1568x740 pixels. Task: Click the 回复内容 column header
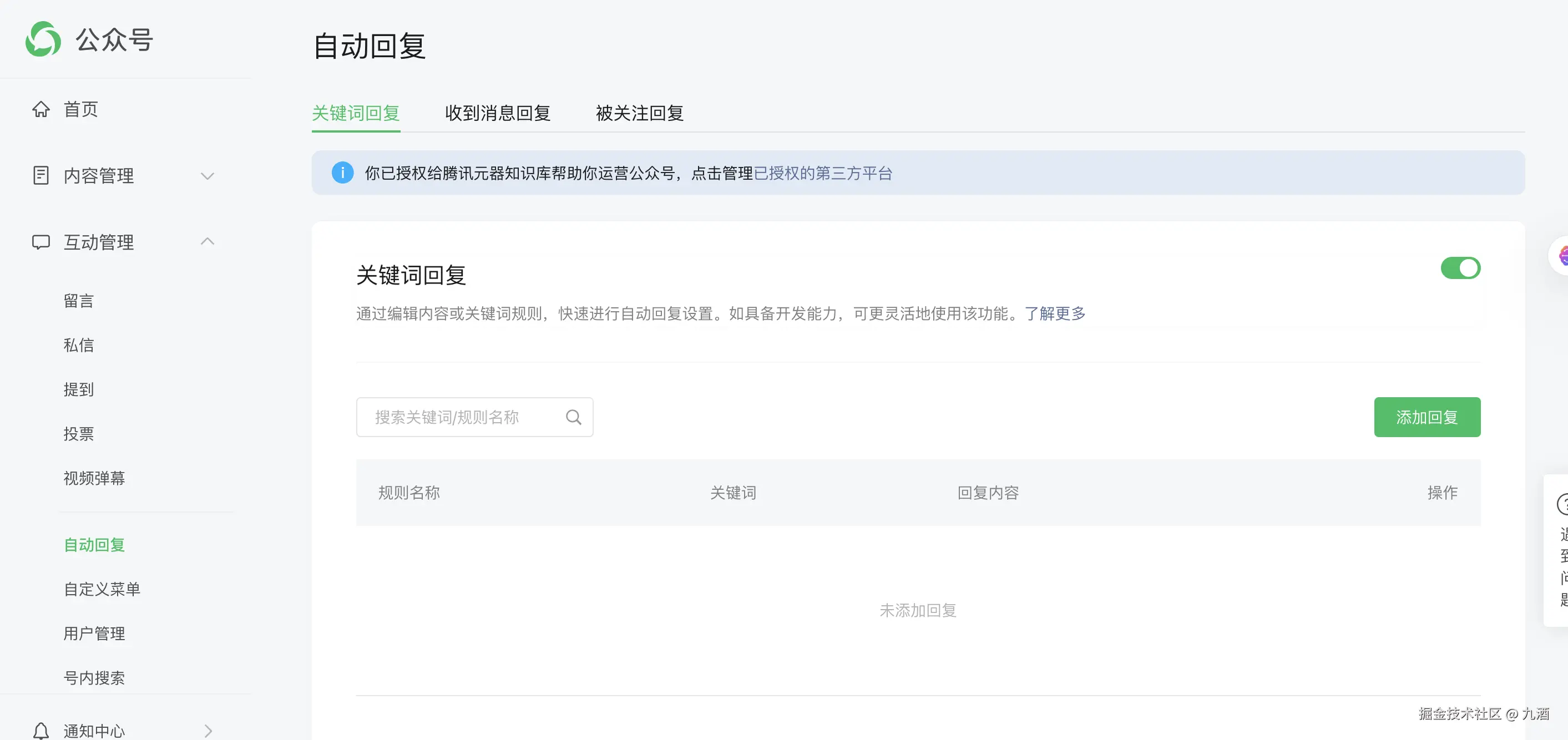[x=988, y=493]
